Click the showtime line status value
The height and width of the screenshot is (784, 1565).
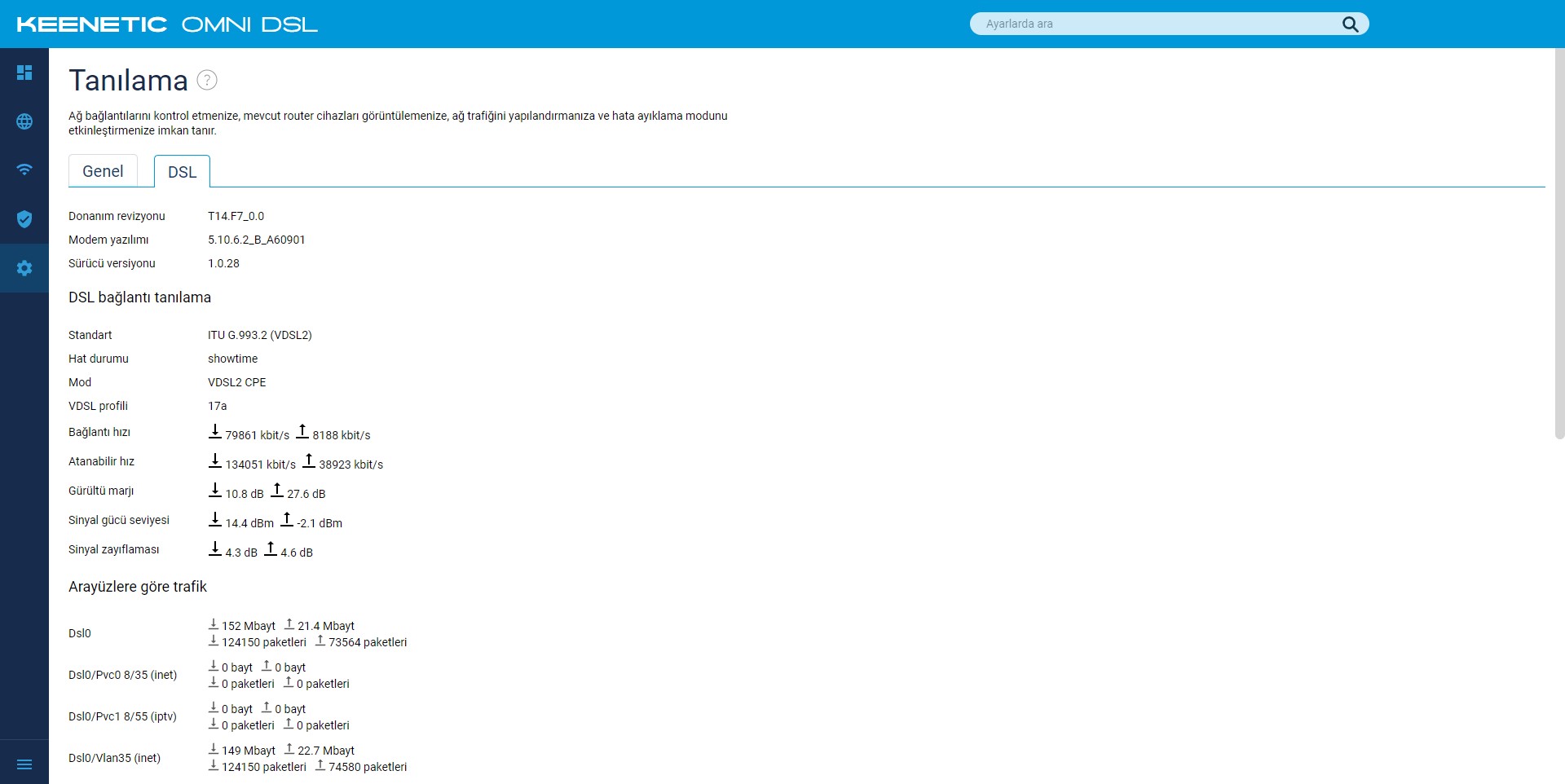tap(232, 359)
